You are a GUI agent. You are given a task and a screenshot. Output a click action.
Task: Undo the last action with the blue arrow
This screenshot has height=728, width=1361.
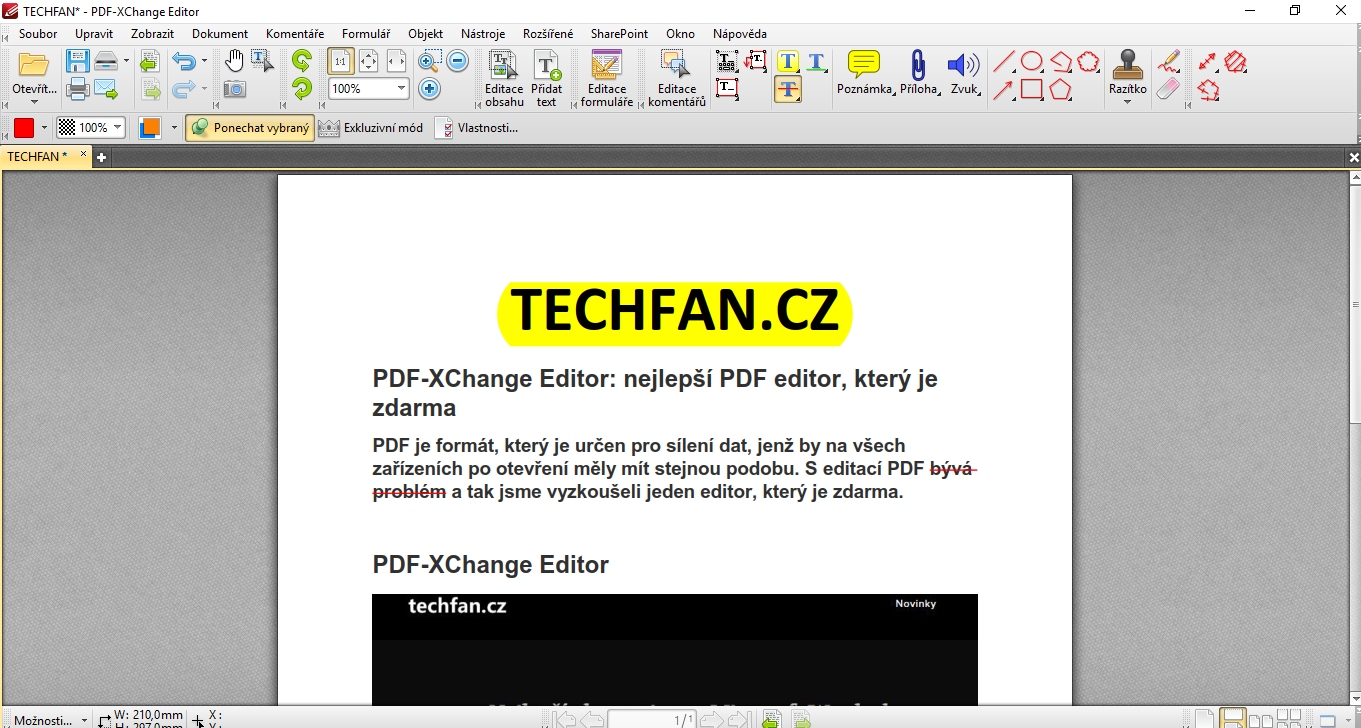click(183, 62)
